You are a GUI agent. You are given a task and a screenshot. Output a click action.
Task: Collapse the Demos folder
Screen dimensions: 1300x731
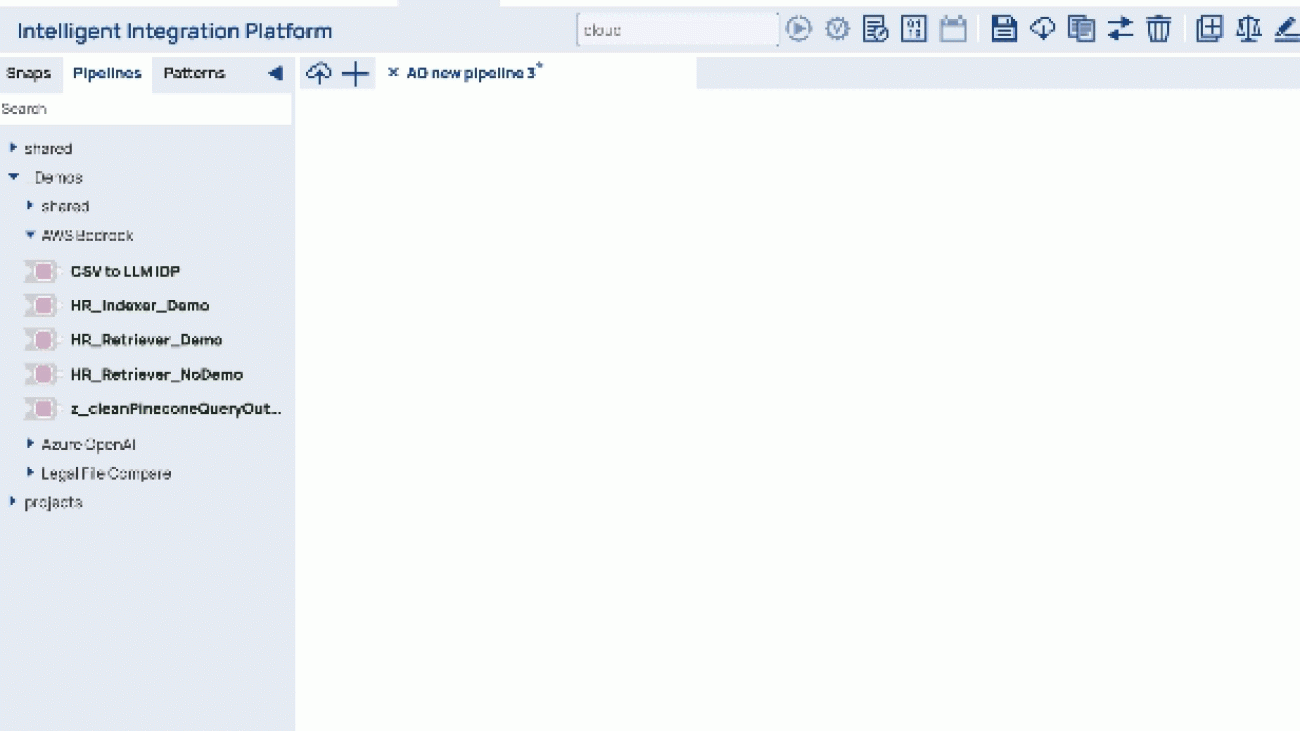13,177
